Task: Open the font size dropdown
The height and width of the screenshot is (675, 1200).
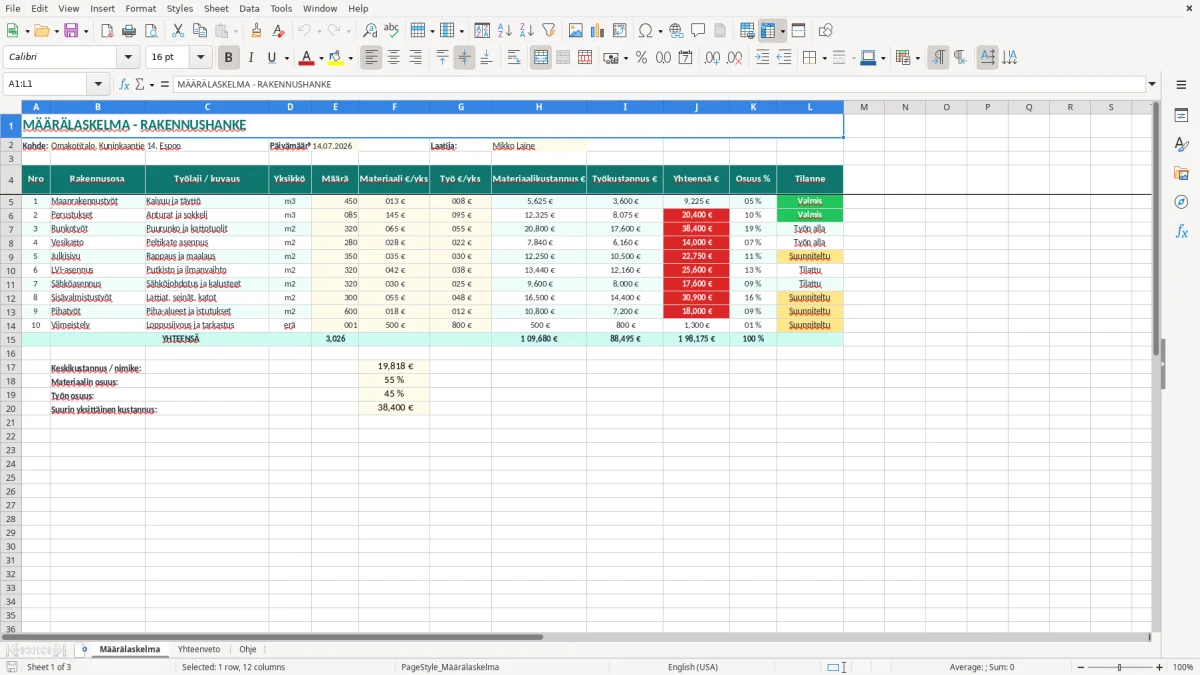Action: click(x=201, y=58)
